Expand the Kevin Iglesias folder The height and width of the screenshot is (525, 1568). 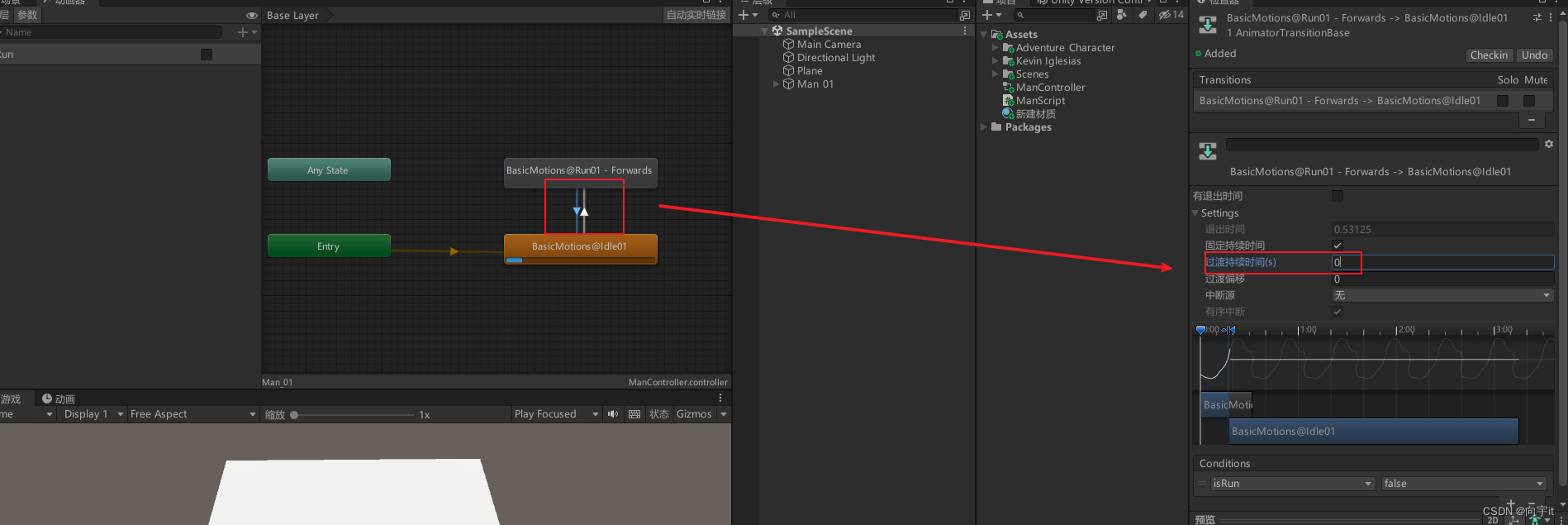[995, 61]
